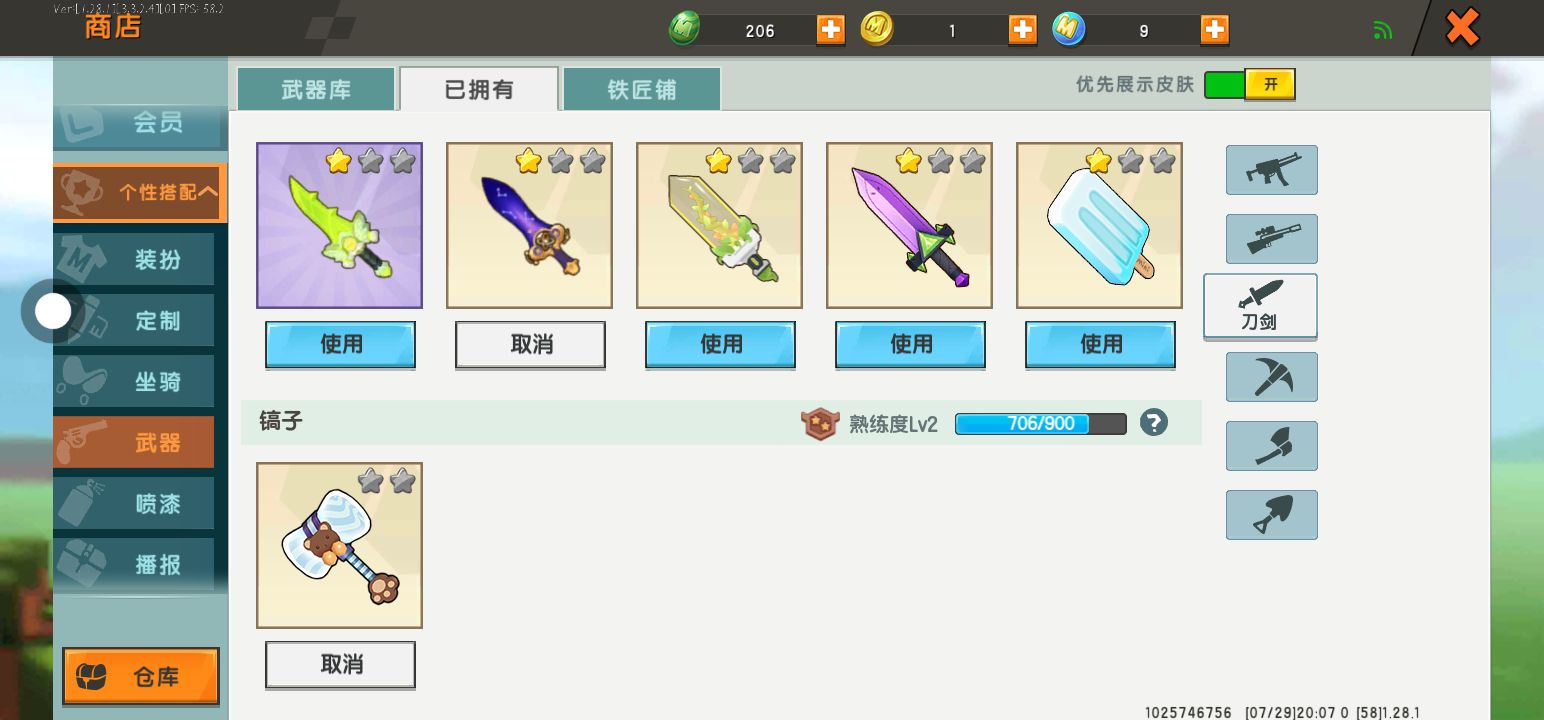The width and height of the screenshot is (1544, 720).
Task: Click the proficiency 706/900 progress bar
Action: click(1041, 424)
